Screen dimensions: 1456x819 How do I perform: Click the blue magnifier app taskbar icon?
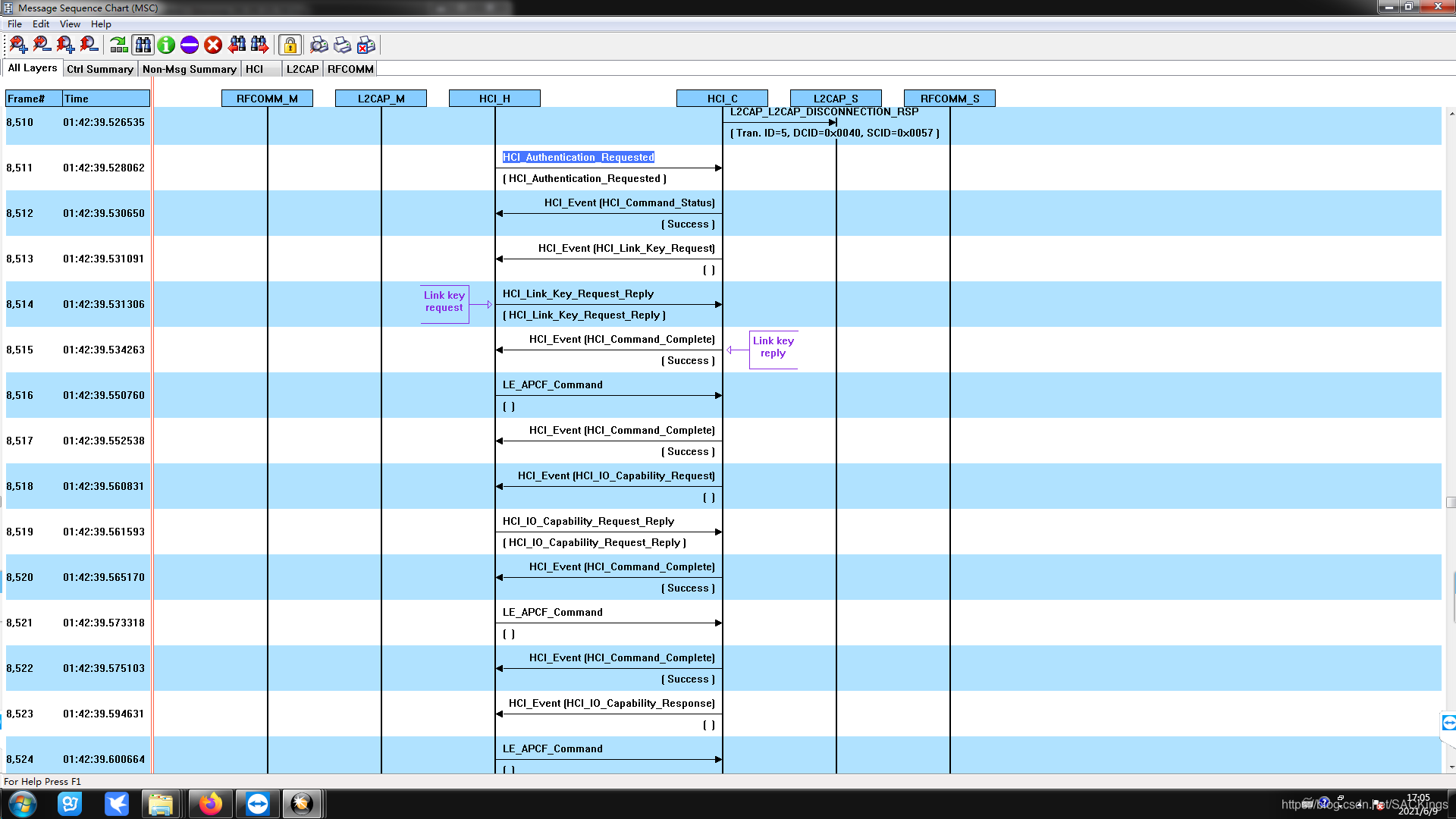(x=70, y=804)
